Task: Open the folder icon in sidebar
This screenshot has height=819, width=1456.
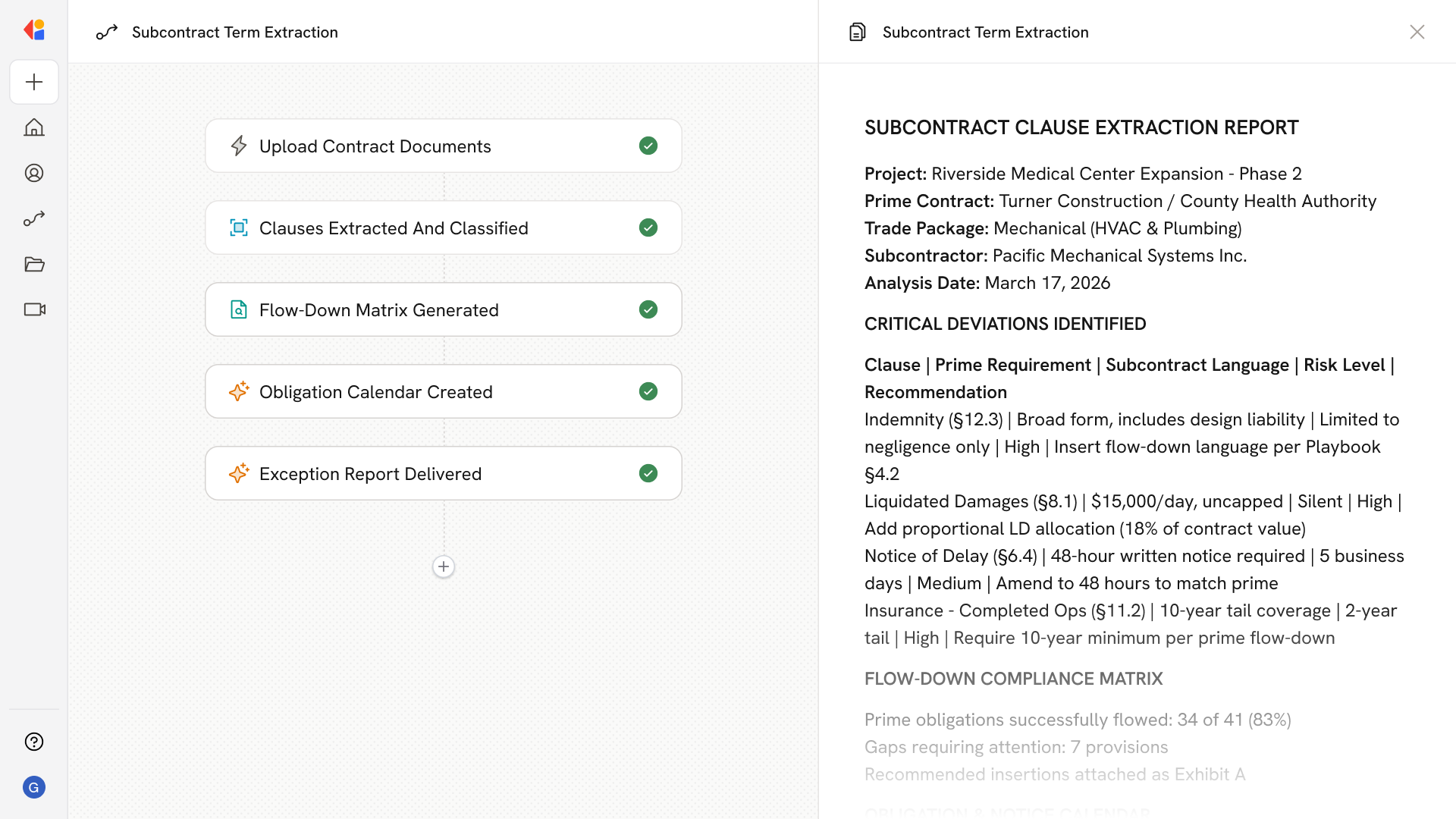Action: (34, 264)
